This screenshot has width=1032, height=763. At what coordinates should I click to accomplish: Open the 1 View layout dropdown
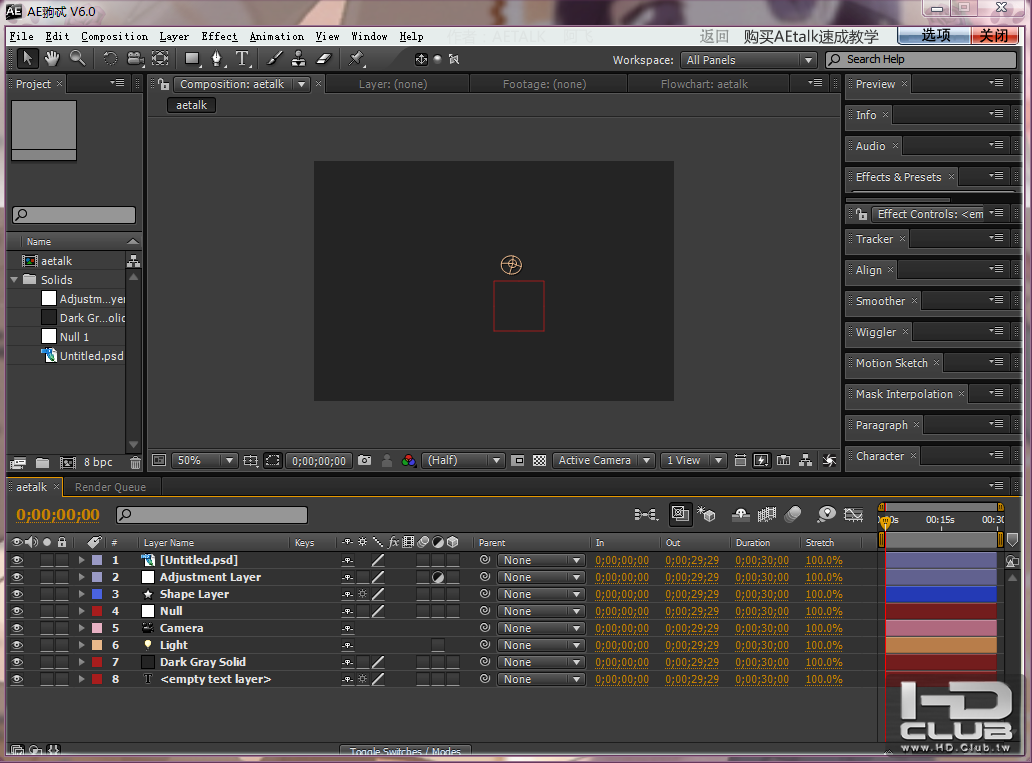pos(693,461)
